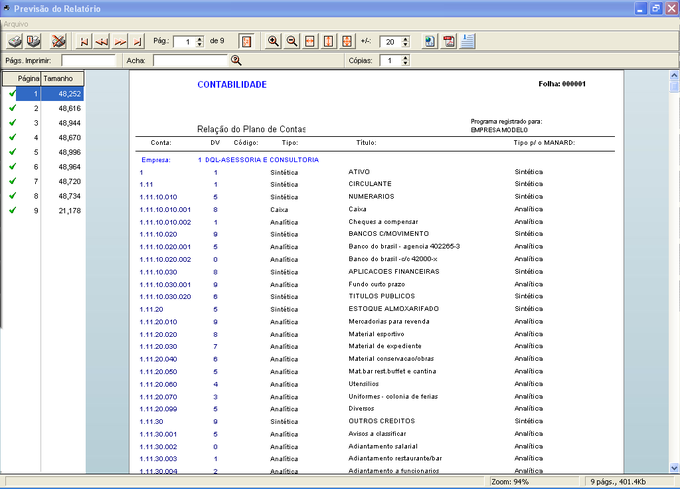Export report as PDF icon
This screenshot has height=489, width=680.
pyautogui.click(x=449, y=41)
